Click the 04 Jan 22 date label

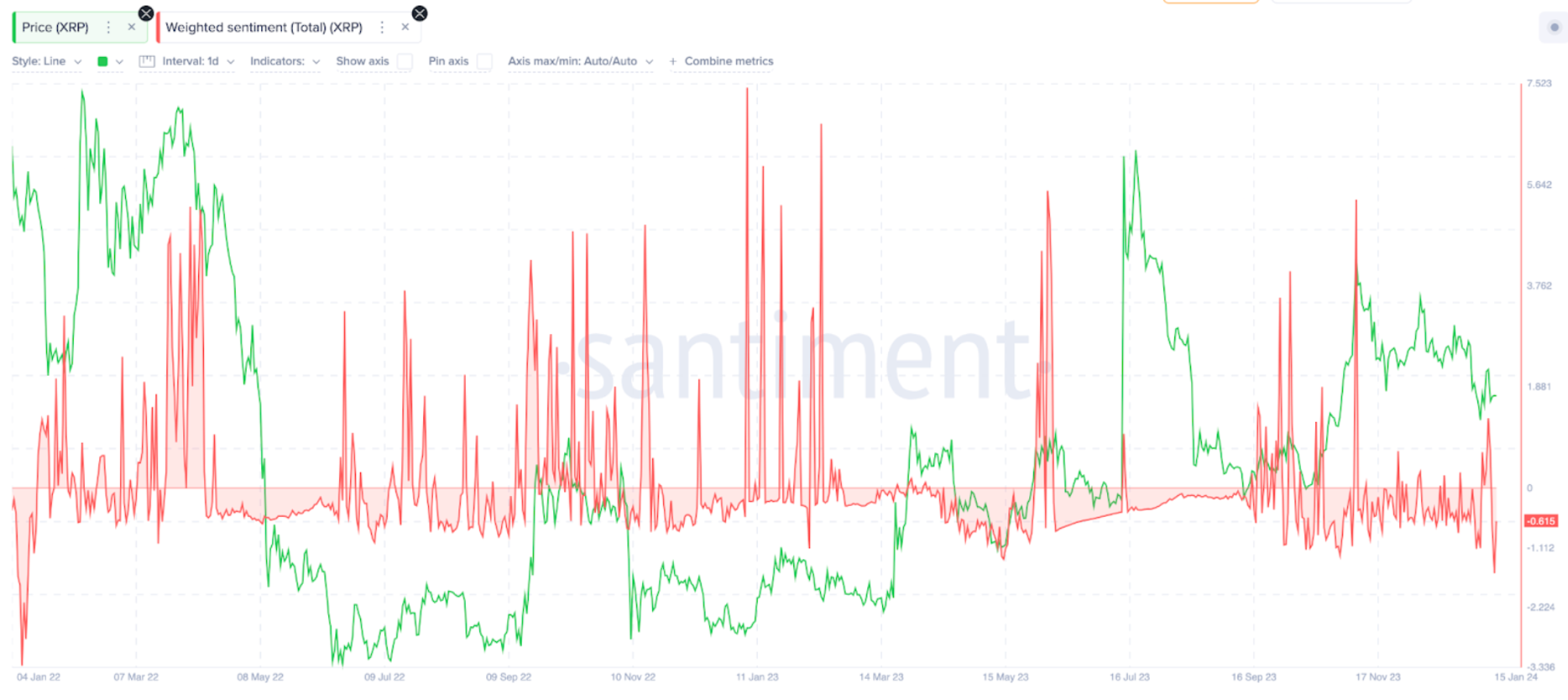click(39, 676)
